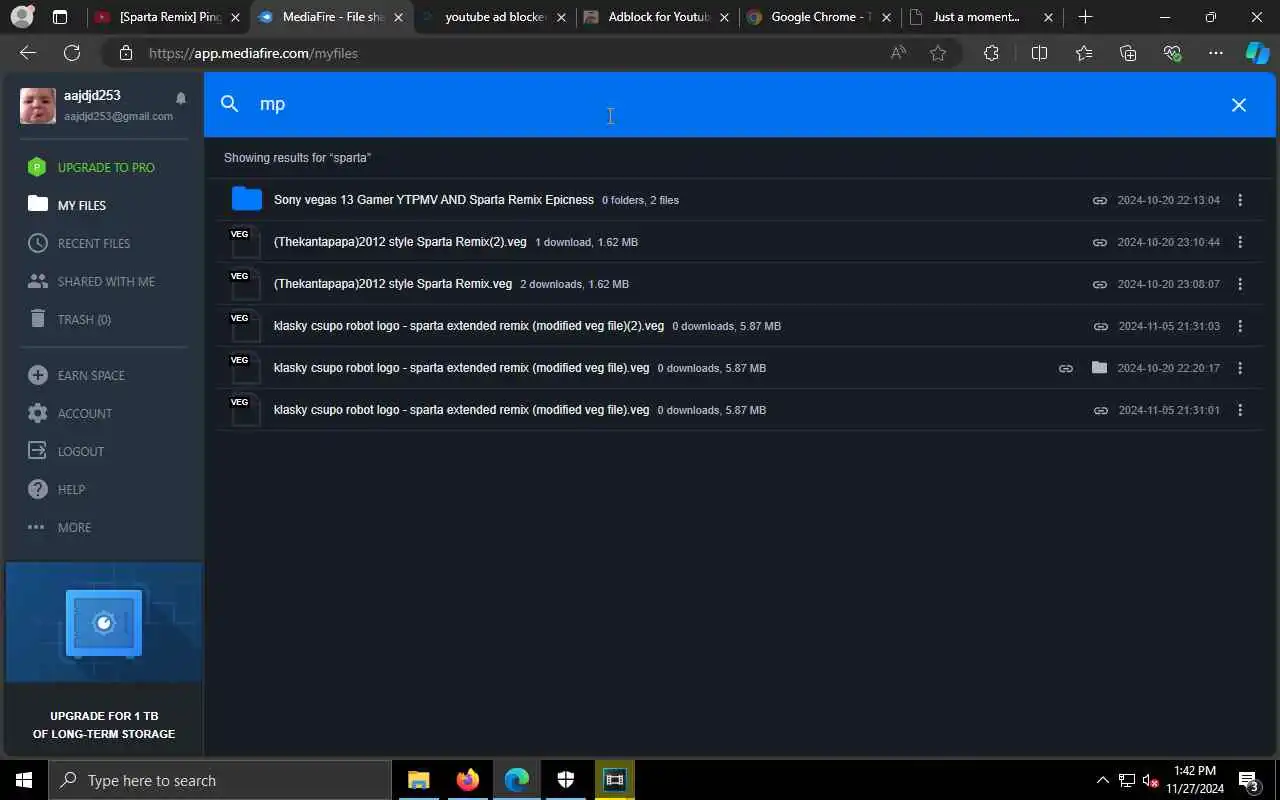Clear the search with the X button

(1238, 104)
